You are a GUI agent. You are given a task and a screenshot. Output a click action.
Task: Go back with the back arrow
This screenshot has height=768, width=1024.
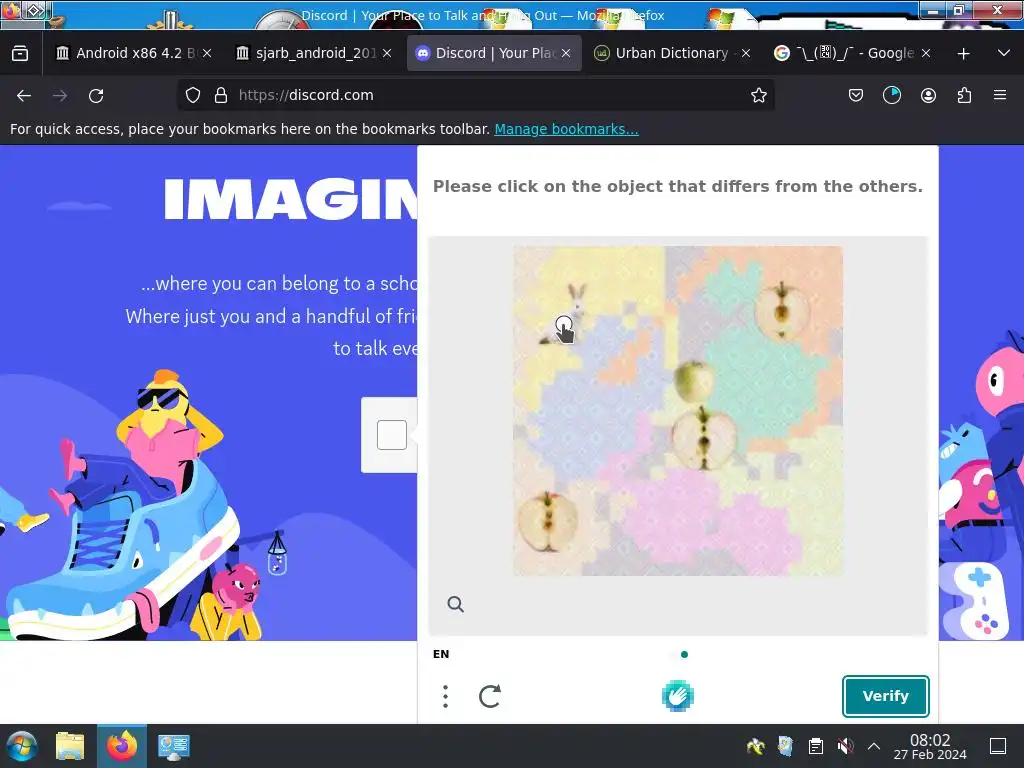click(x=24, y=95)
